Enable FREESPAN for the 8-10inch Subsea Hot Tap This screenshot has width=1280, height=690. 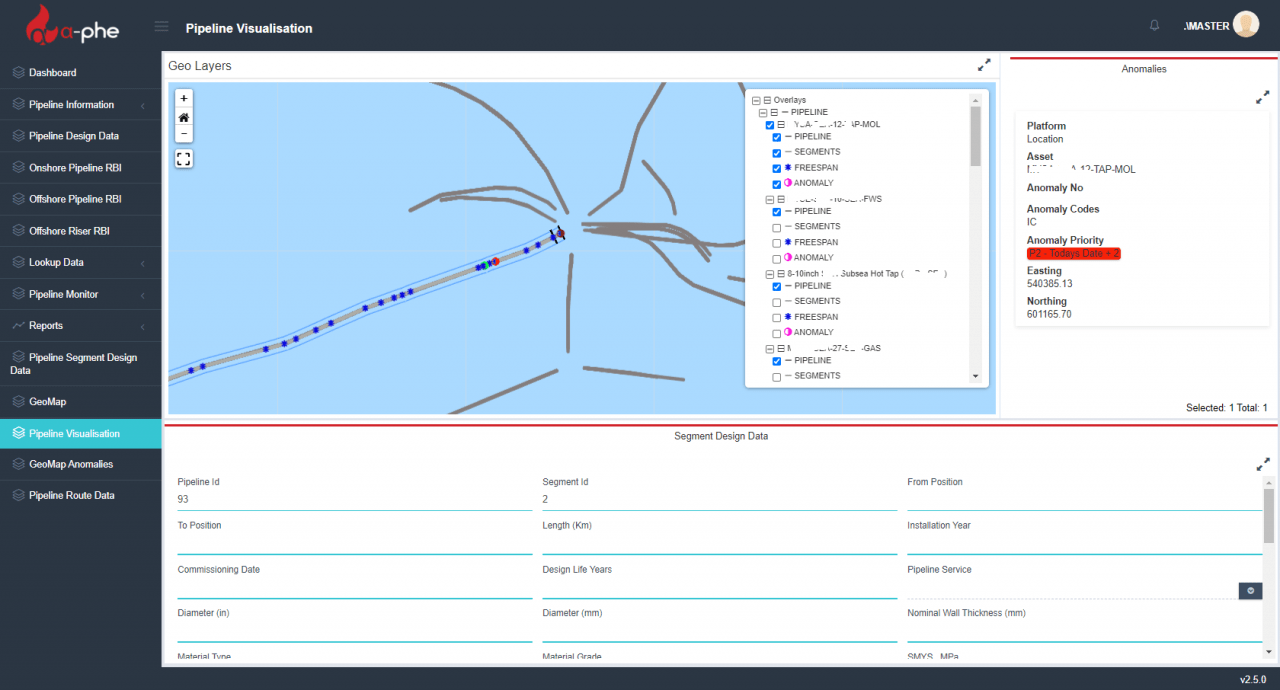pos(776,316)
